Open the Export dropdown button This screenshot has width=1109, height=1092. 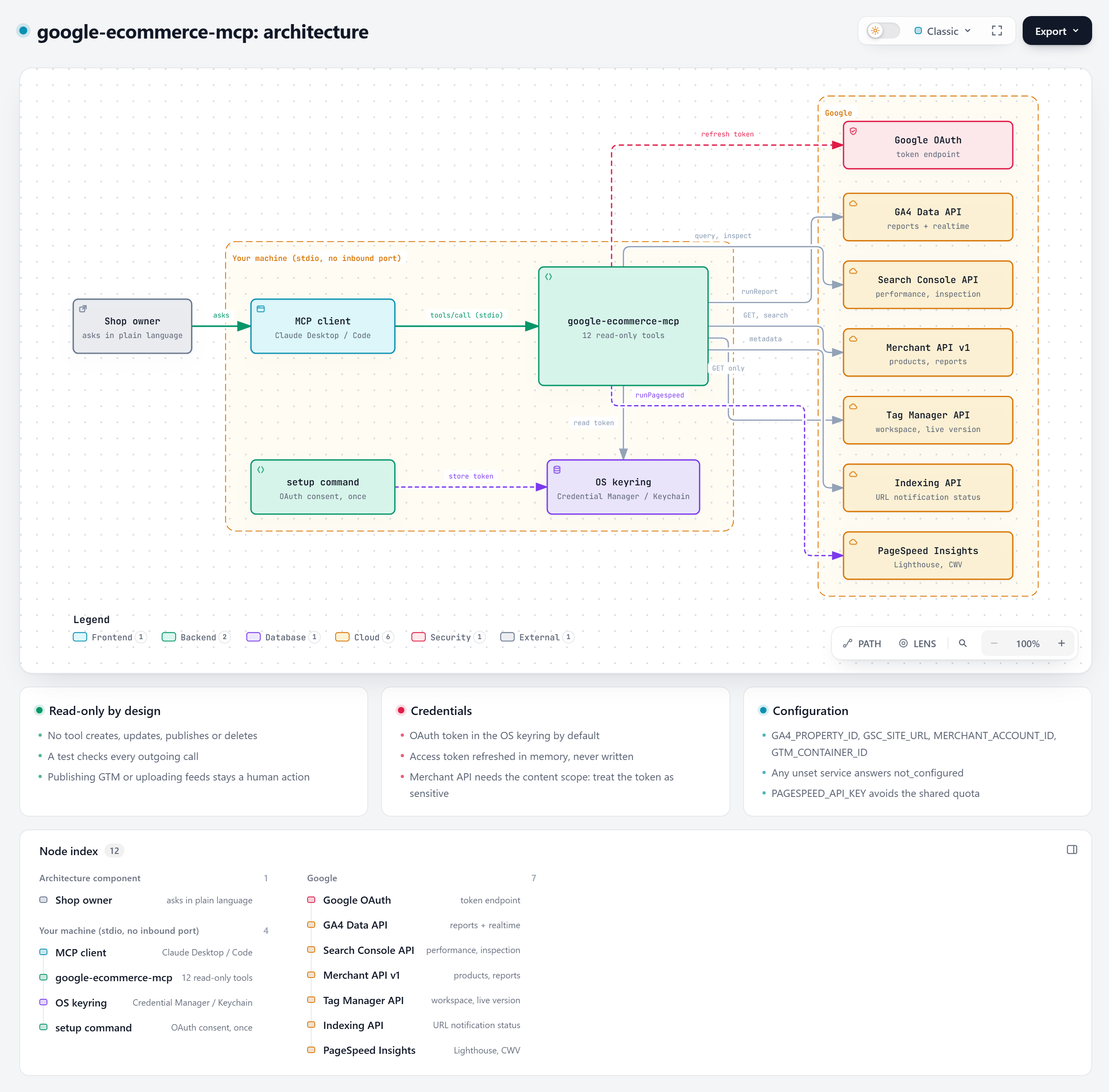tap(1057, 31)
